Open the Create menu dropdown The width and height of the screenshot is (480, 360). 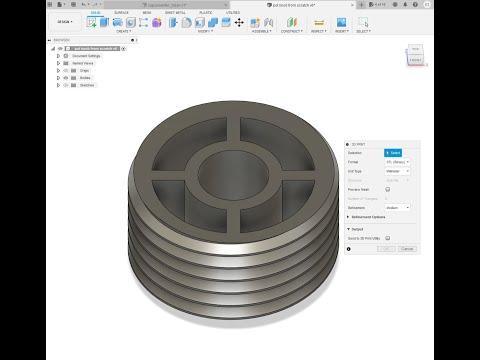(124, 31)
